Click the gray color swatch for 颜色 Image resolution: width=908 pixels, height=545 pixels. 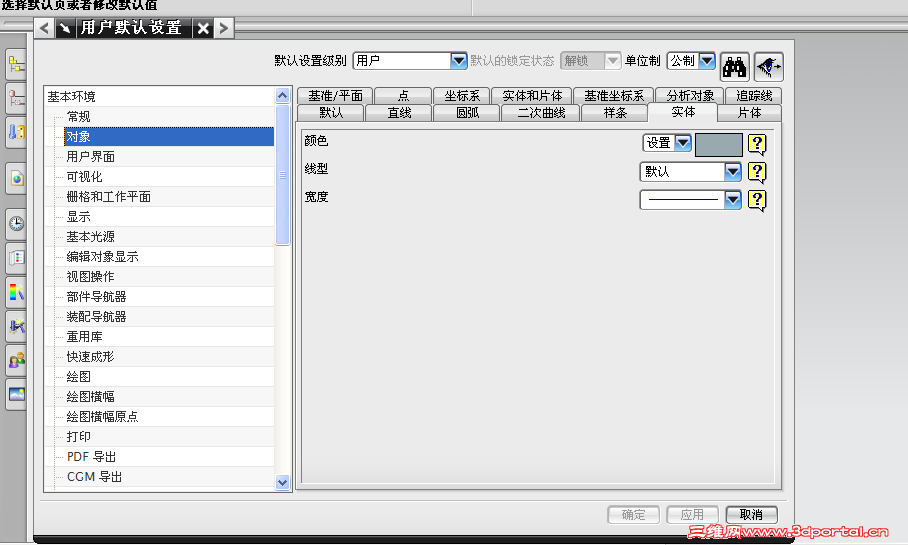(x=719, y=145)
